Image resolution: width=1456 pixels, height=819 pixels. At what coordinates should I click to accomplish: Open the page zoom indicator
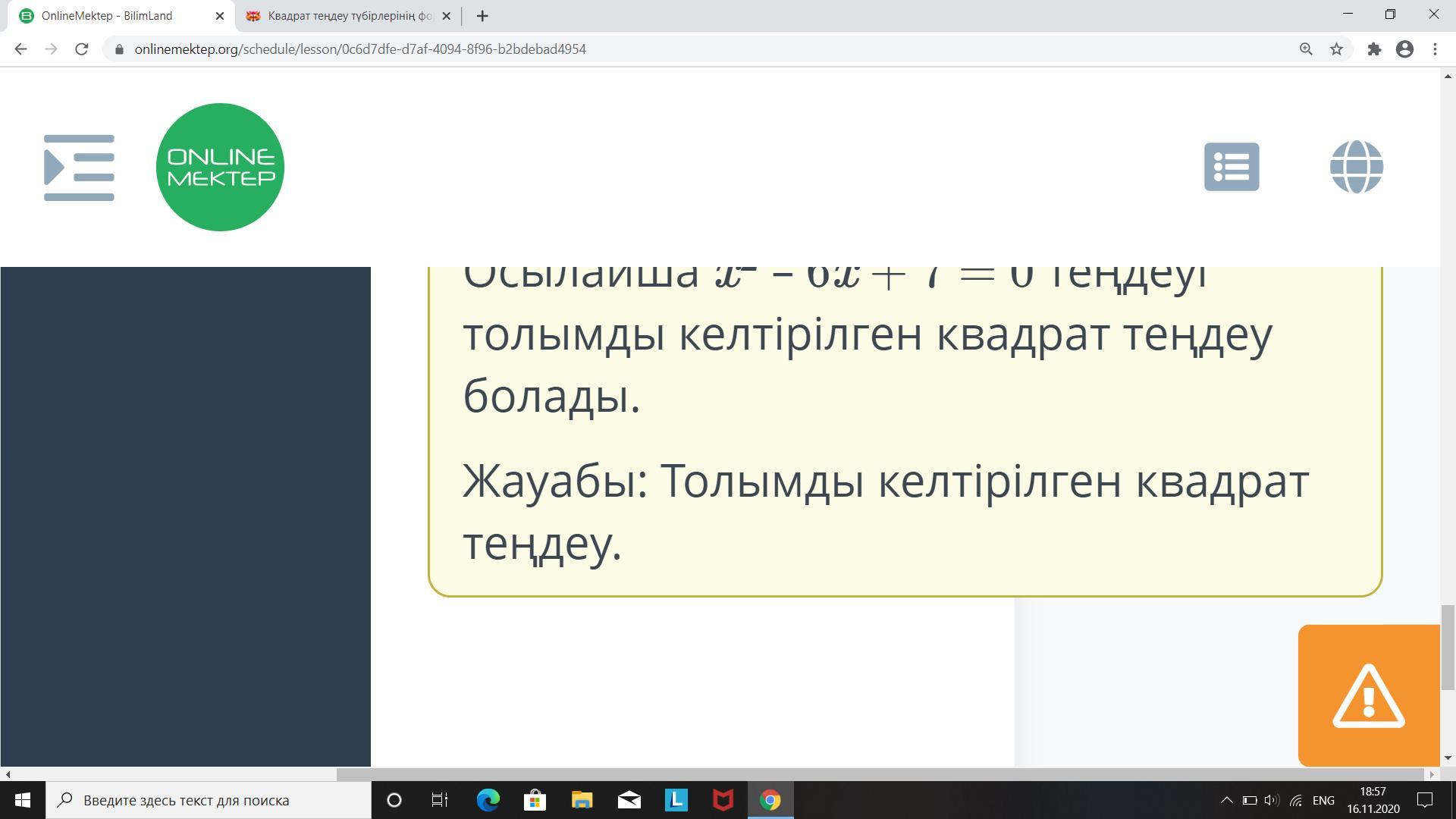[1306, 49]
